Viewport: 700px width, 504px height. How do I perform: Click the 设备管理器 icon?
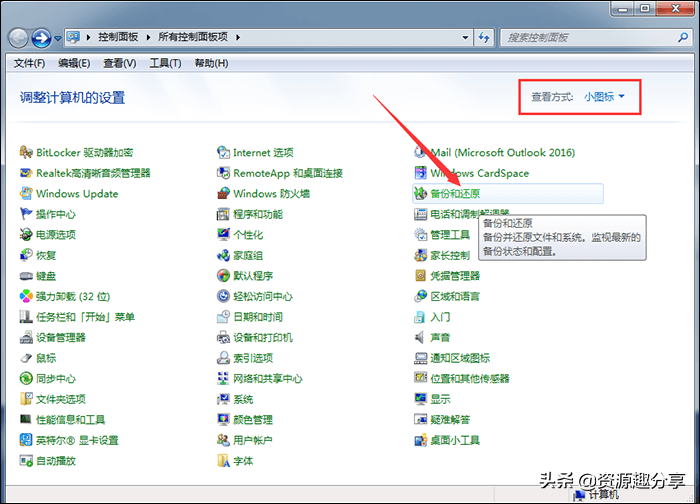coord(26,337)
